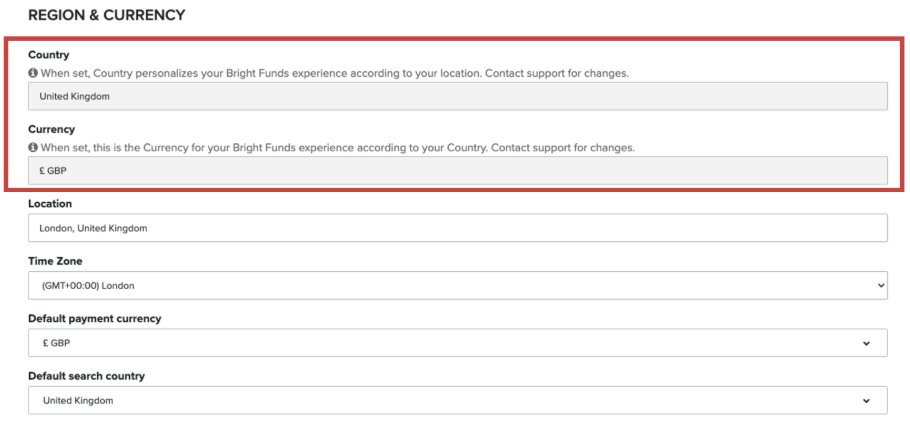Click the chevron arrow on Time Zone select
Viewport: 910px width, 429px height.
pos(880,285)
